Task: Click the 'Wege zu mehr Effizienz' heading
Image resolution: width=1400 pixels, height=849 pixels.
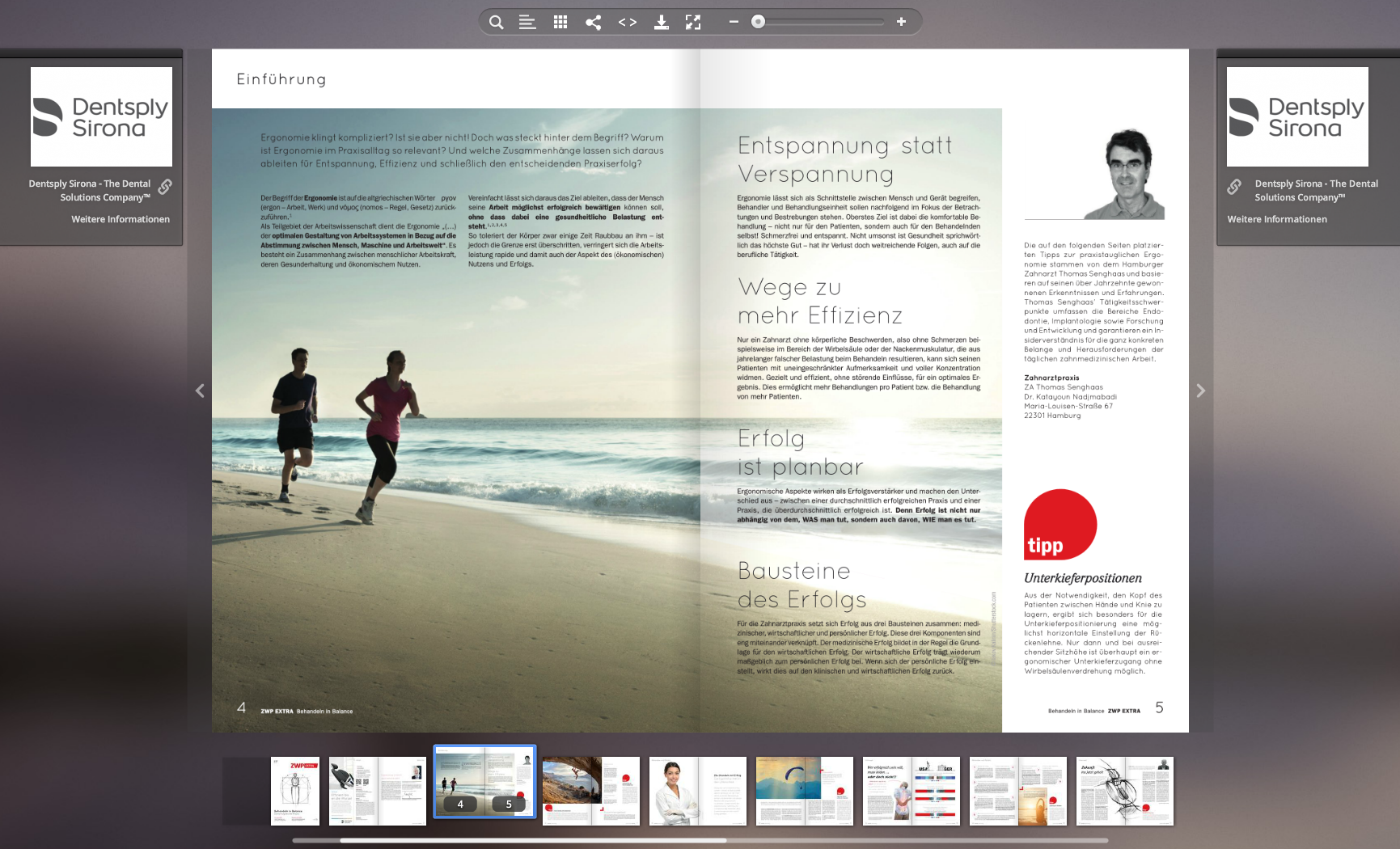Action: tap(820, 301)
